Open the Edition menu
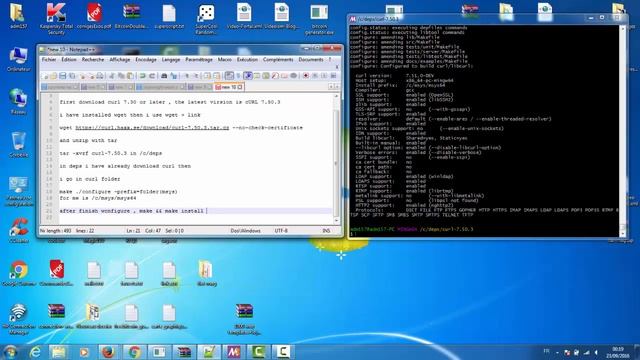This screenshot has width=640, height=360. coord(69,60)
